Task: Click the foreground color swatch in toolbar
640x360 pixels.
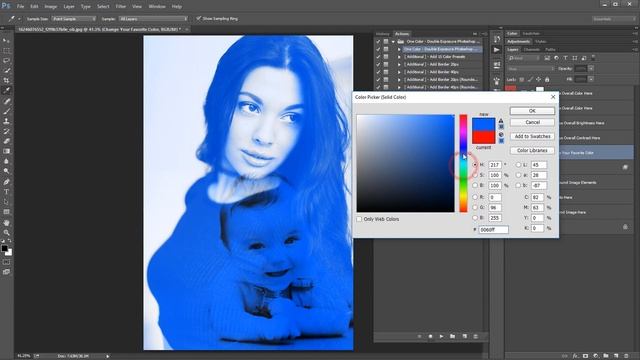Action: pyautogui.click(x=4, y=248)
